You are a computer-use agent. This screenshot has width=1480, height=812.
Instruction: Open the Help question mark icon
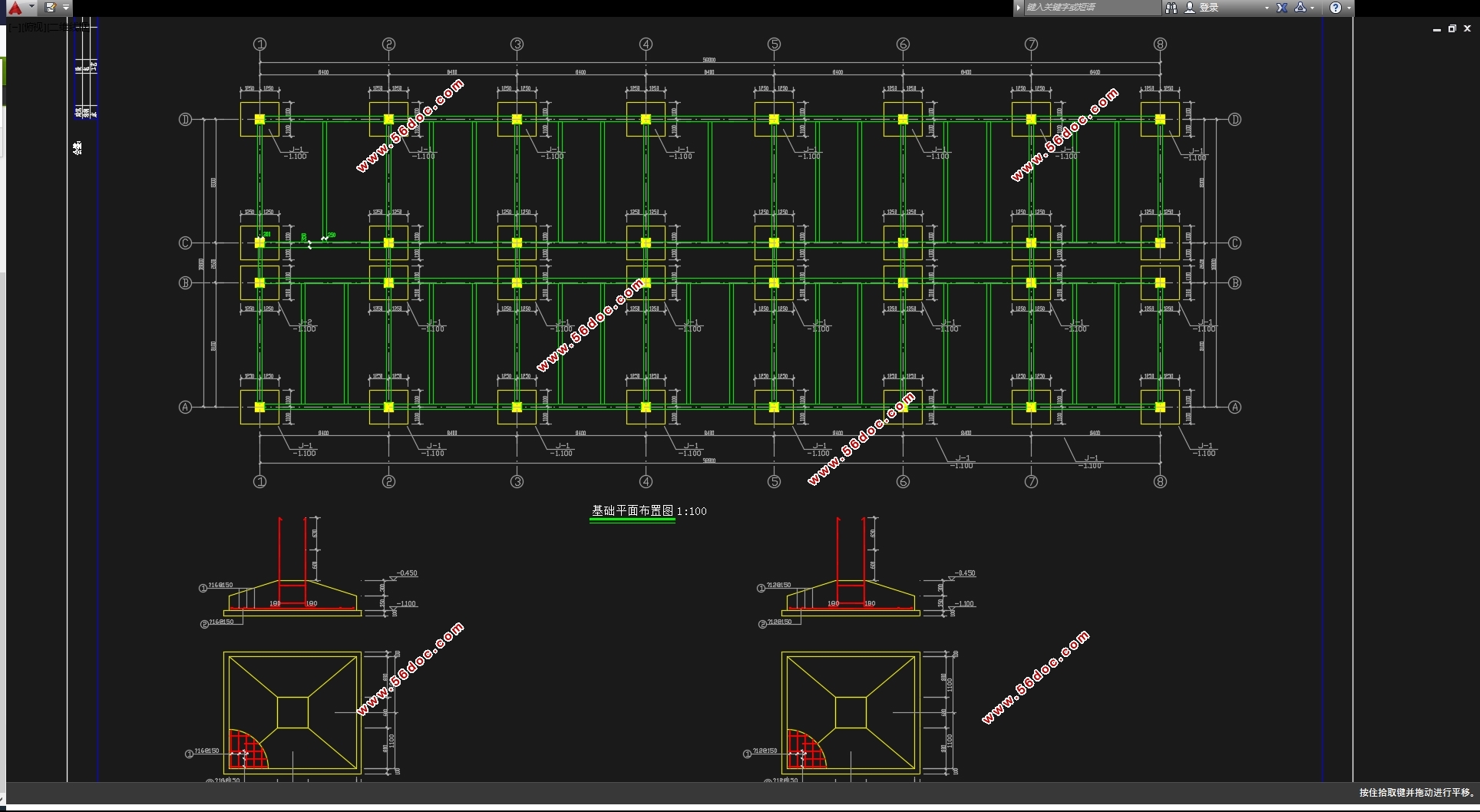point(1336,8)
